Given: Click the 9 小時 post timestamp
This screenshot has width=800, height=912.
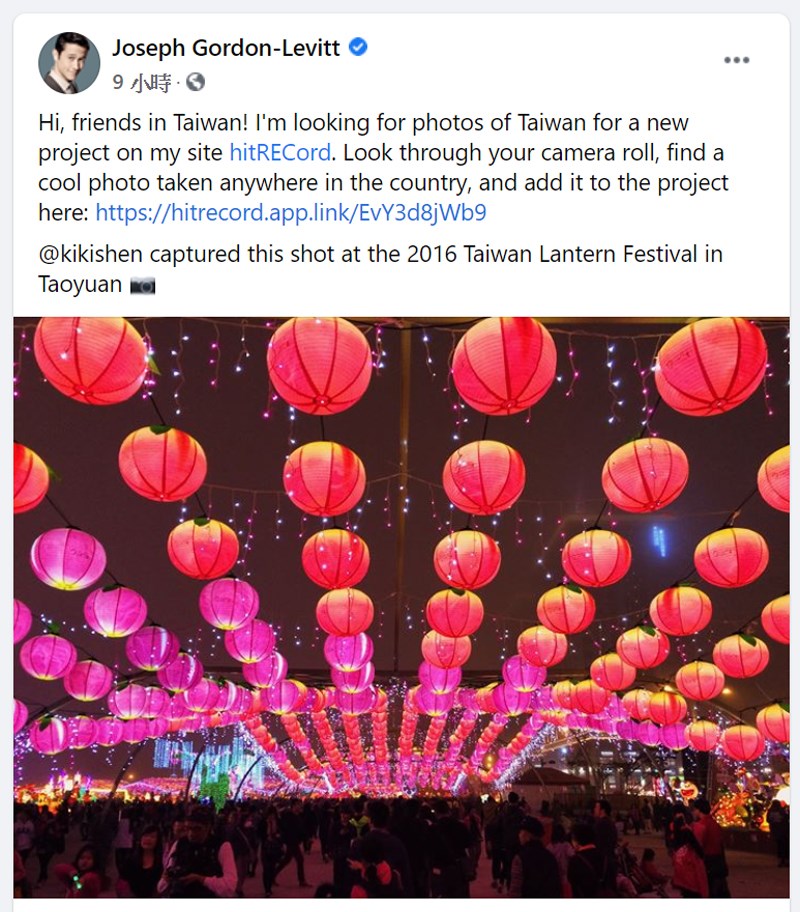Looking at the screenshot, I should (142, 83).
